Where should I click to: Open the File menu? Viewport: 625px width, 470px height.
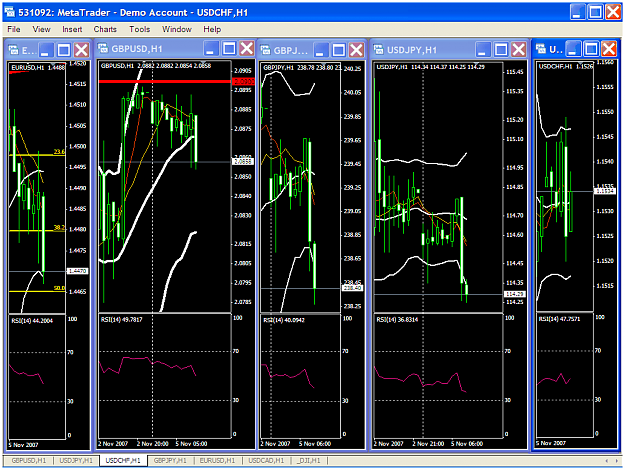pyautogui.click(x=14, y=29)
